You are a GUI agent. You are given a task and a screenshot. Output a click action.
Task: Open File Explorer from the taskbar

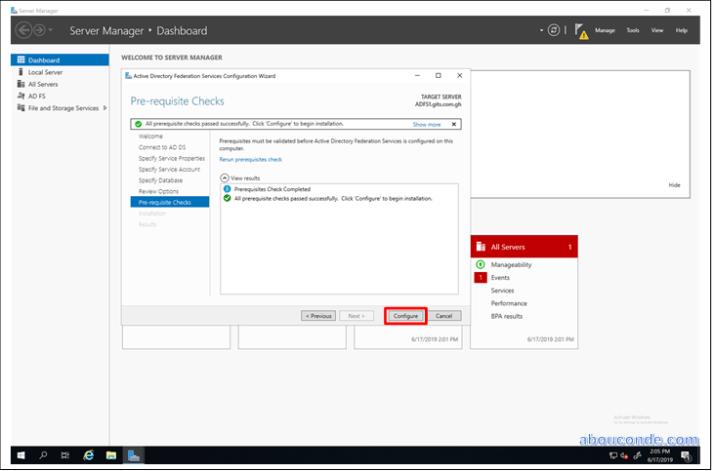click(110, 455)
